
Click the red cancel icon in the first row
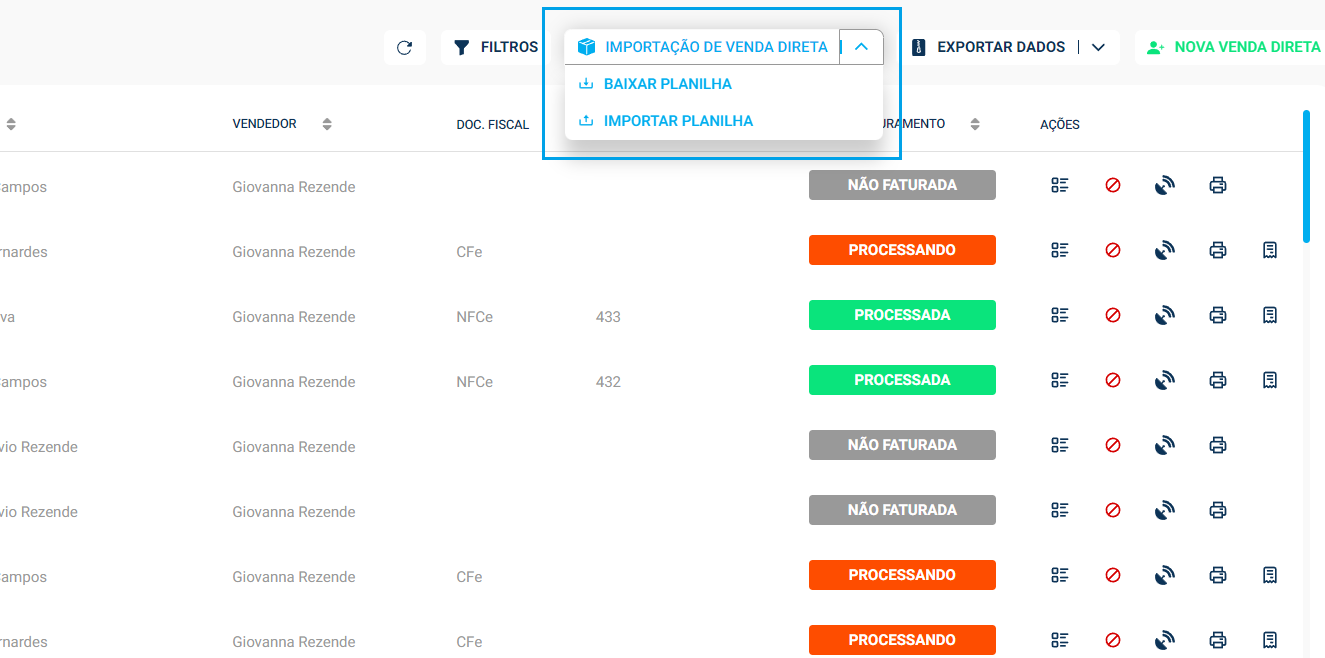tap(1112, 186)
